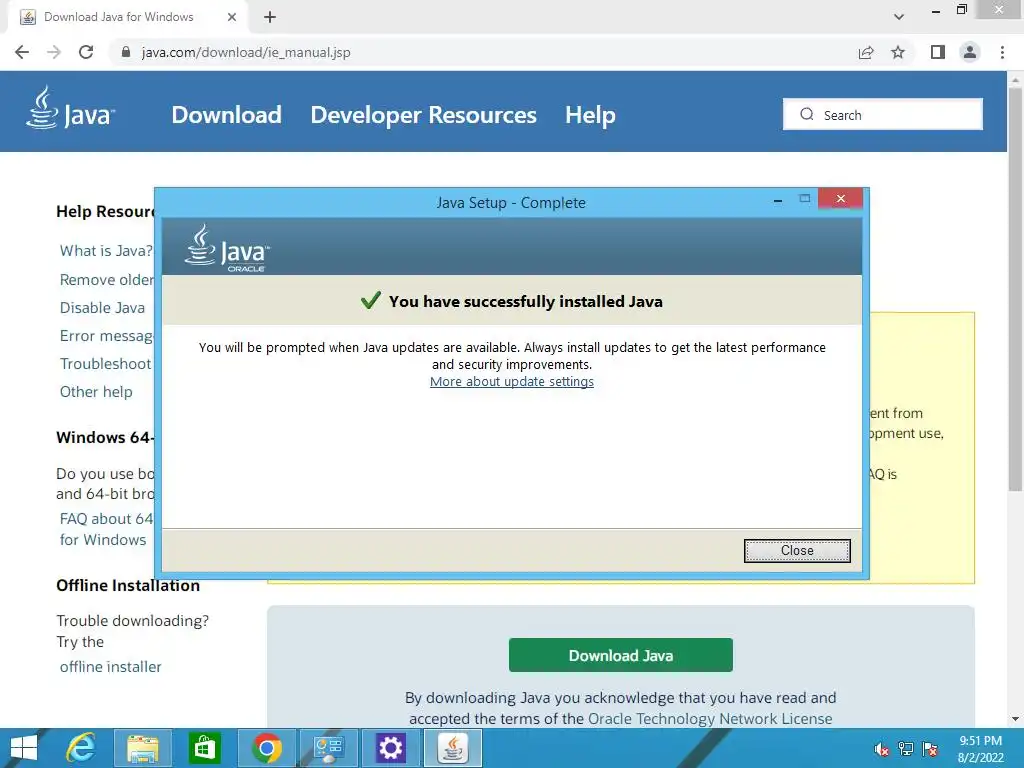Open a new tab with the plus button

coord(270,17)
